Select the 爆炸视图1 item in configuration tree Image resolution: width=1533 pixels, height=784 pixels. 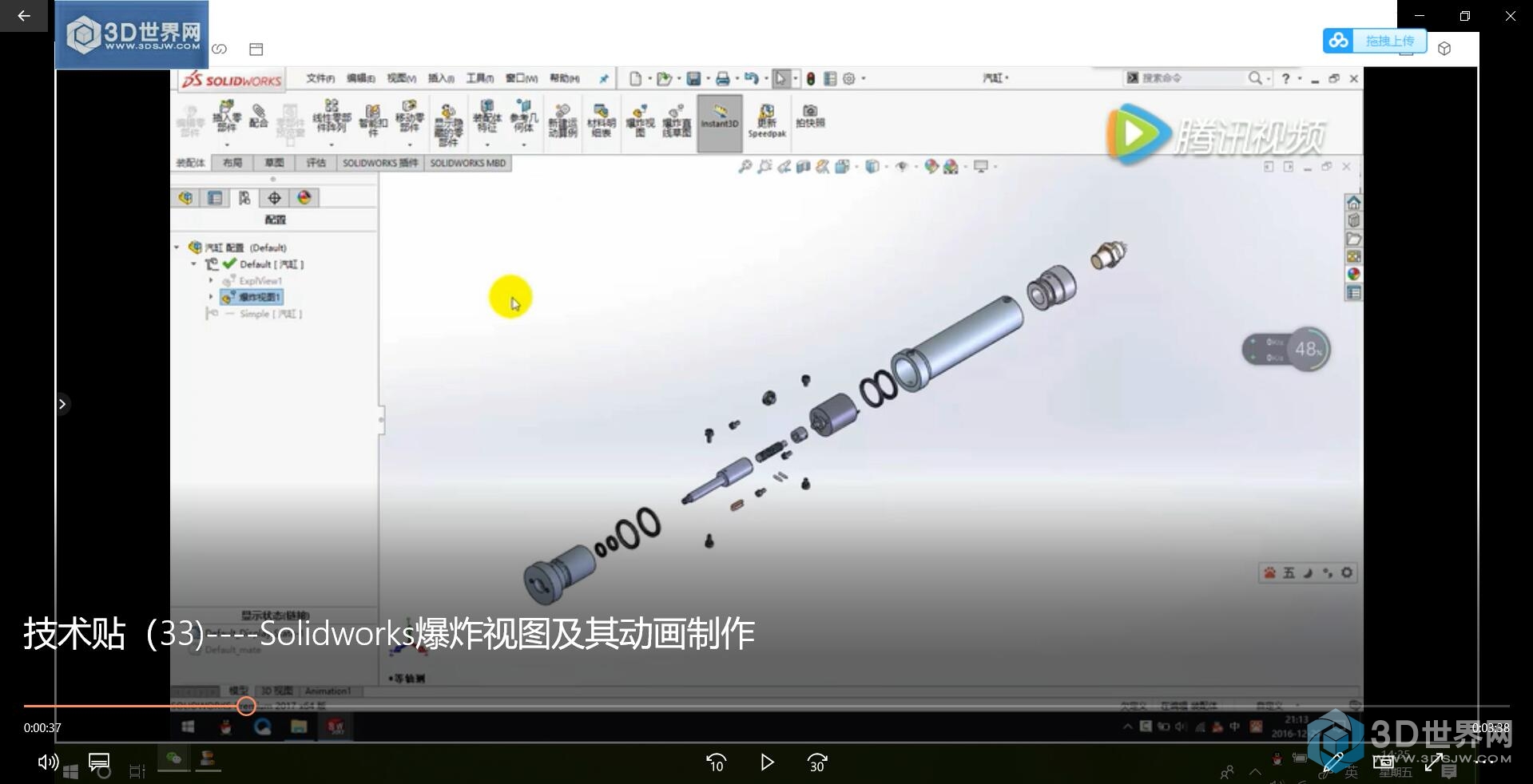point(252,297)
